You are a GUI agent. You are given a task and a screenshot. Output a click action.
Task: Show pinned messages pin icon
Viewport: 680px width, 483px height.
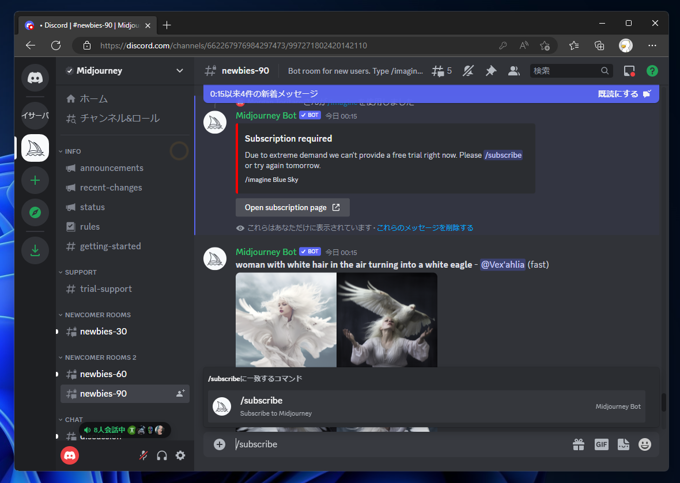(x=490, y=71)
